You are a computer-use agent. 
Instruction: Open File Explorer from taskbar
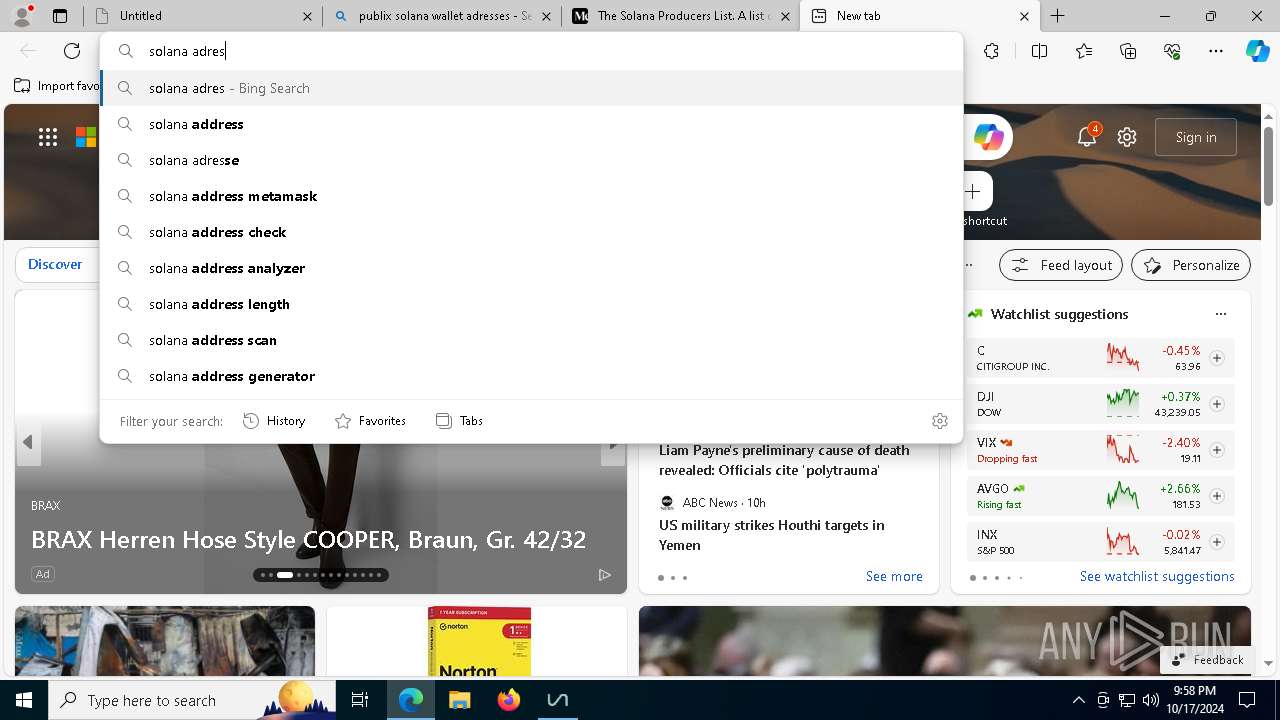coord(459,700)
